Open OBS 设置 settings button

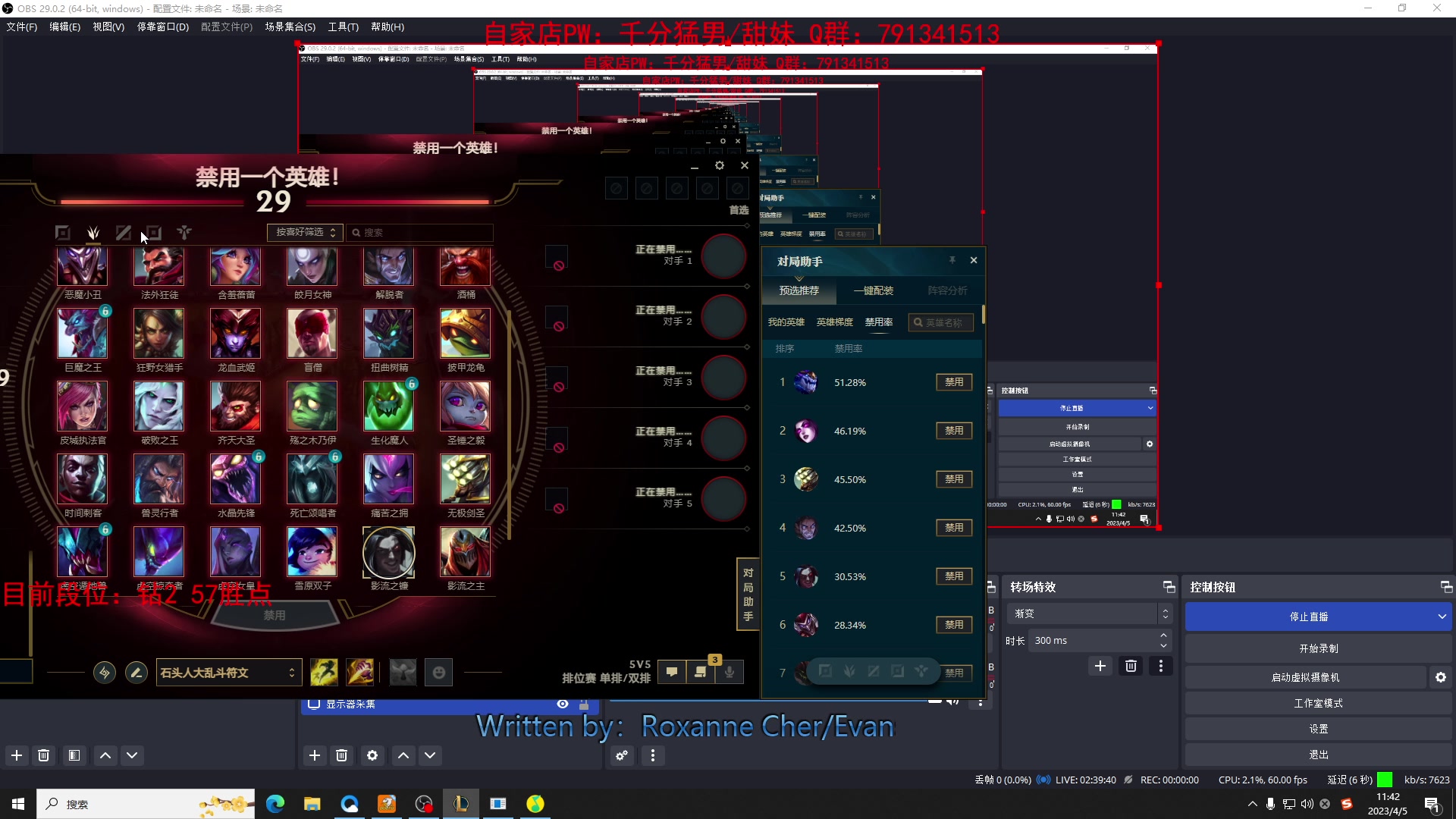[x=1318, y=729]
